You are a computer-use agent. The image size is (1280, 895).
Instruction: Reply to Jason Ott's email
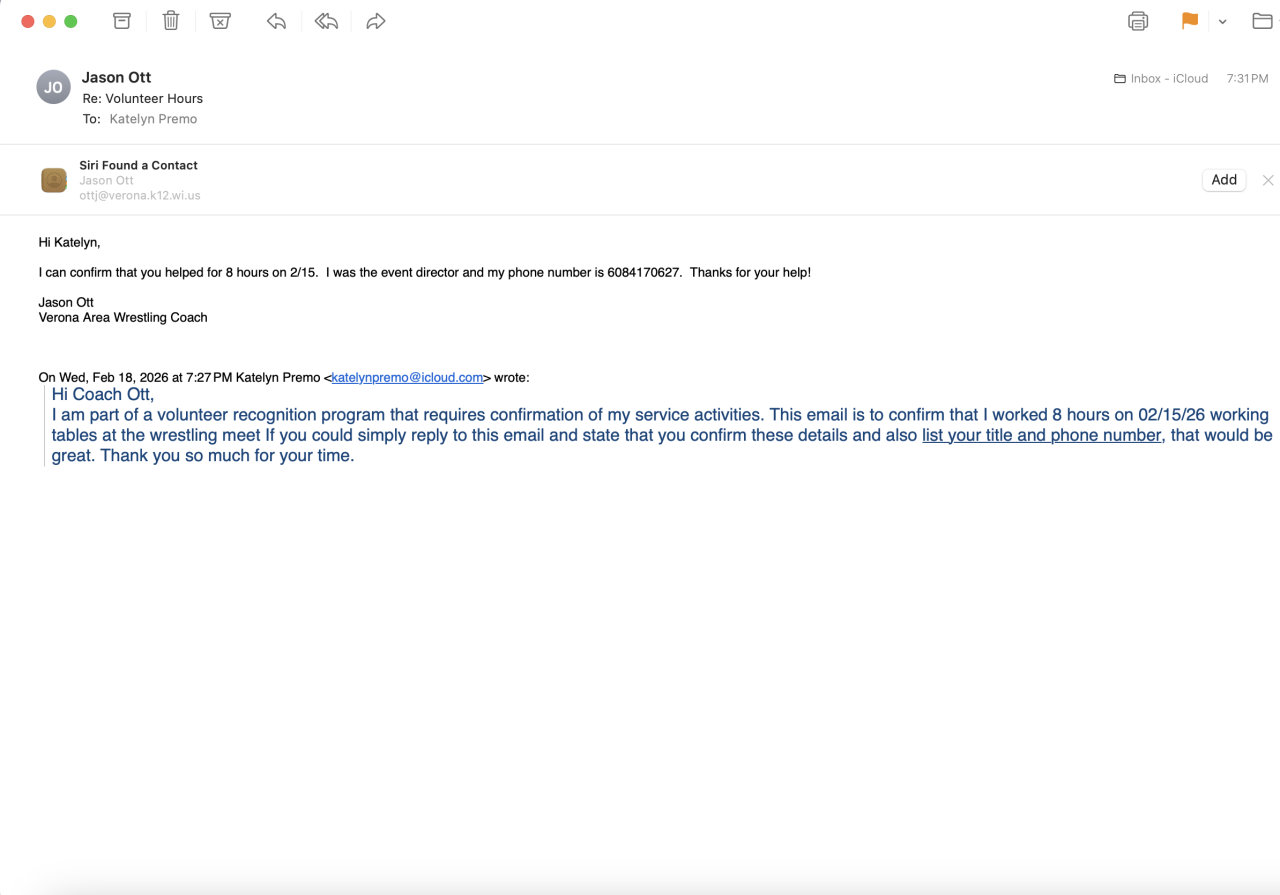pos(277,21)
